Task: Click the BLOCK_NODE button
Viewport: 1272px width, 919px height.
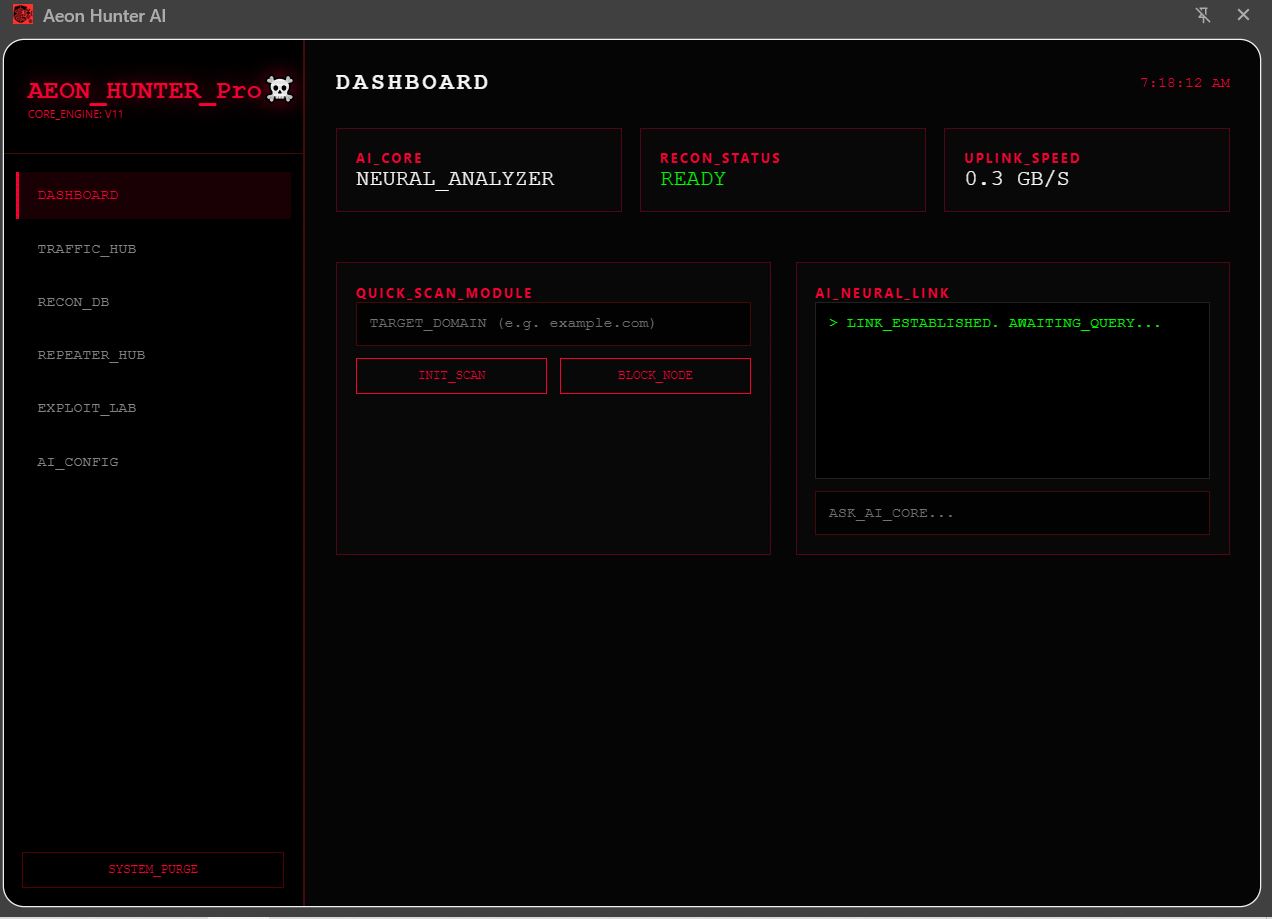Action: click(655, 376)
